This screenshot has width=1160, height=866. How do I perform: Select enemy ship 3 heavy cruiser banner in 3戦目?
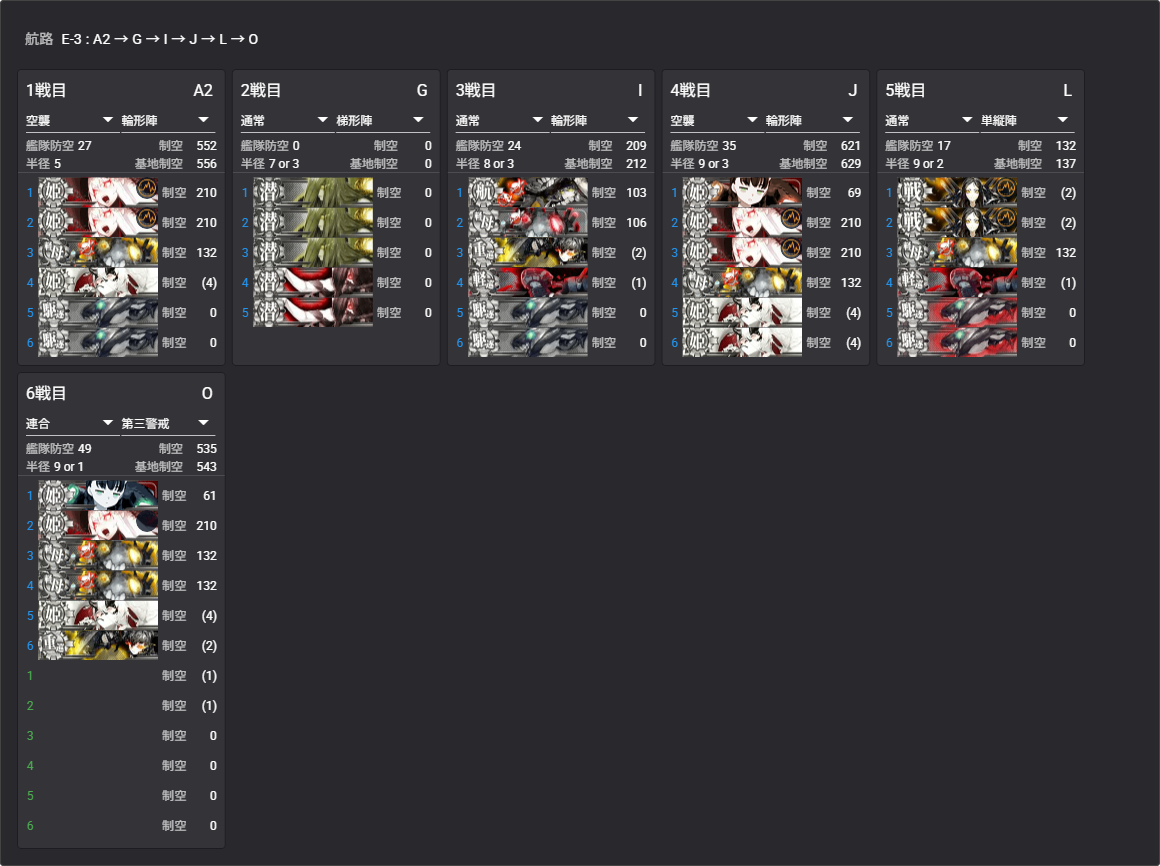coord(528,252)
